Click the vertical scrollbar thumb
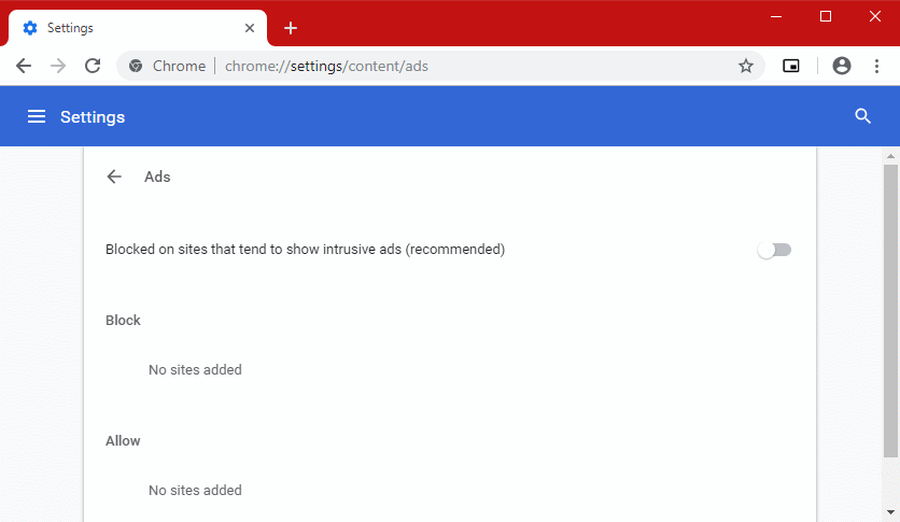900x522 pixels. tap(890, 310)
